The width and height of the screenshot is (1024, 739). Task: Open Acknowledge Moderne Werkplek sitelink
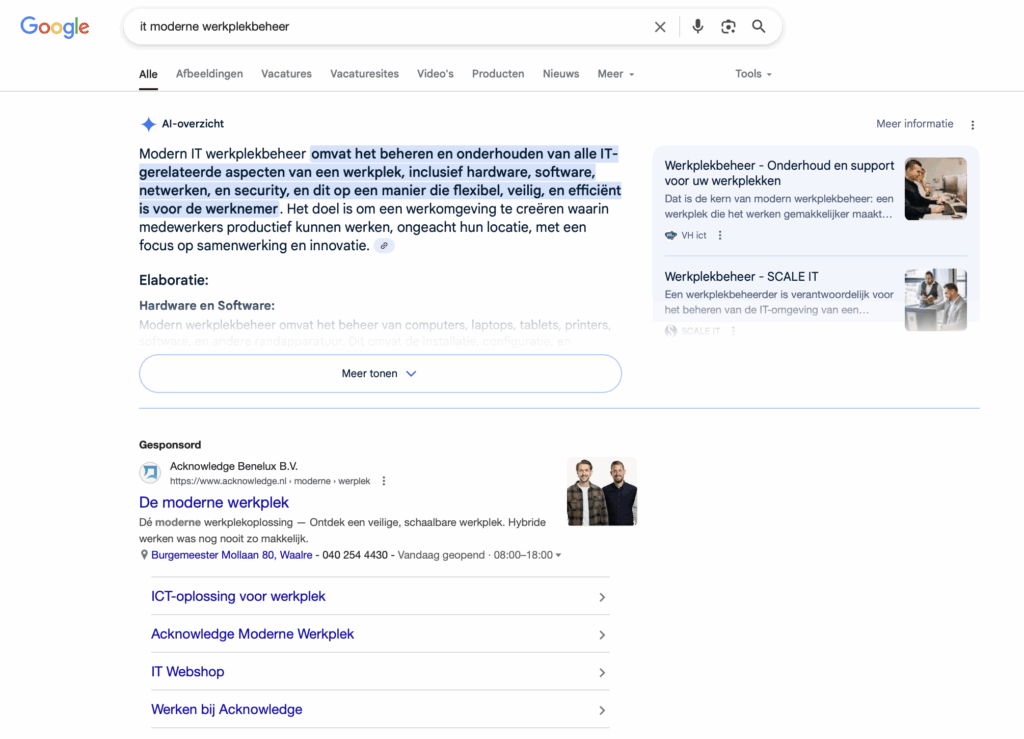point(252,634)
